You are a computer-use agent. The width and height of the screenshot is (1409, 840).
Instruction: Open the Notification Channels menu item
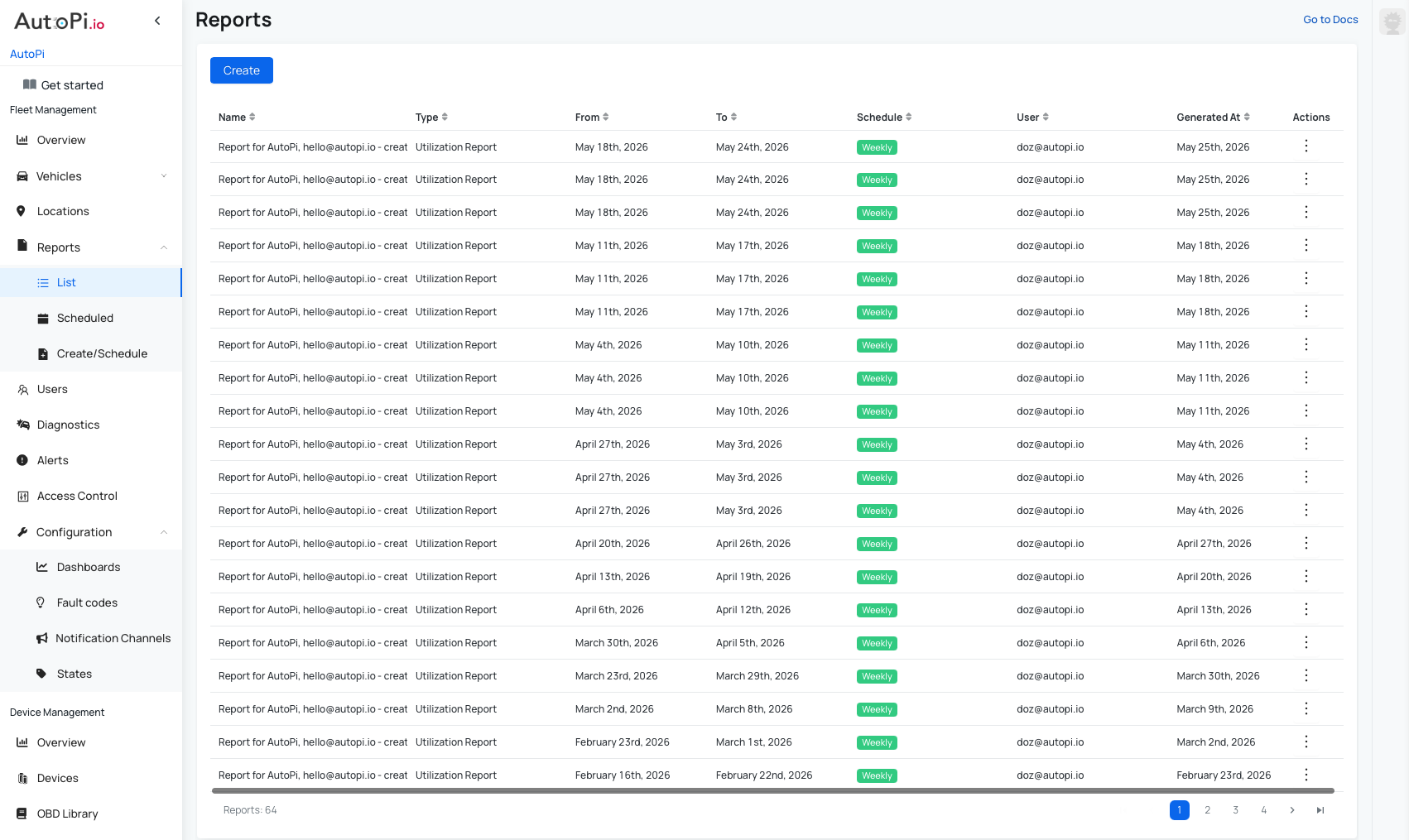(91, 638)
